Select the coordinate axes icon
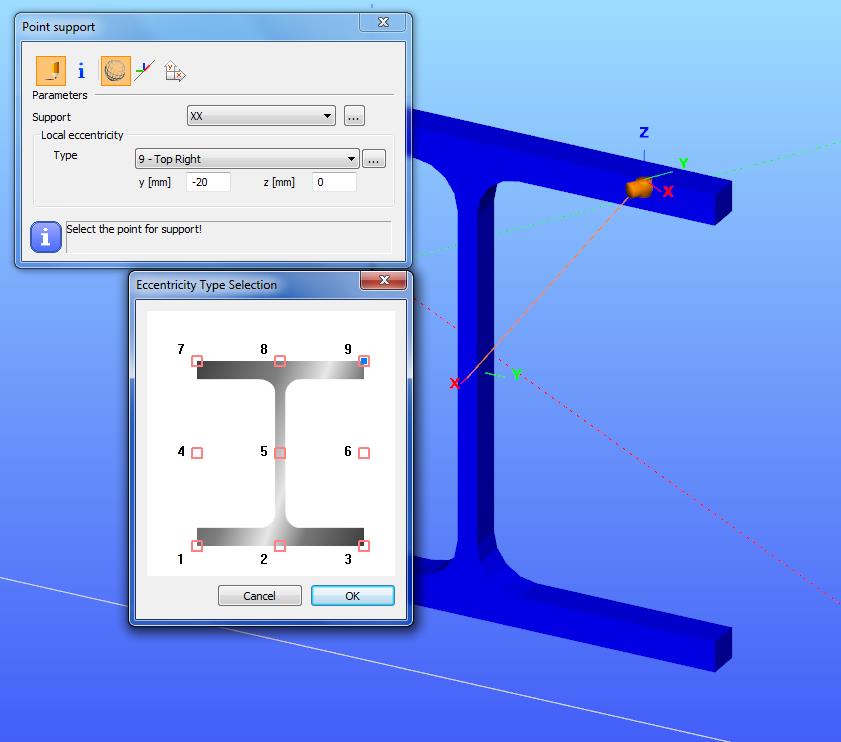This screenshot has height=742, width=841. (144, 71)
